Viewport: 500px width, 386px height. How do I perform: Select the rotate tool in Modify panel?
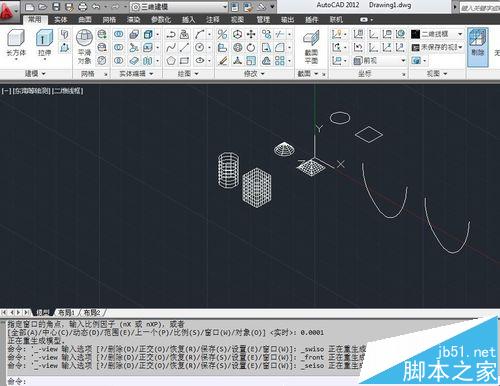tap(251, 47)
